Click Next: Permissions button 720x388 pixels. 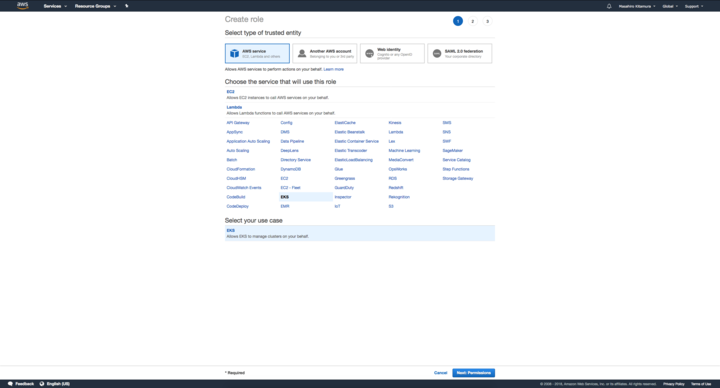coord(473,373)
